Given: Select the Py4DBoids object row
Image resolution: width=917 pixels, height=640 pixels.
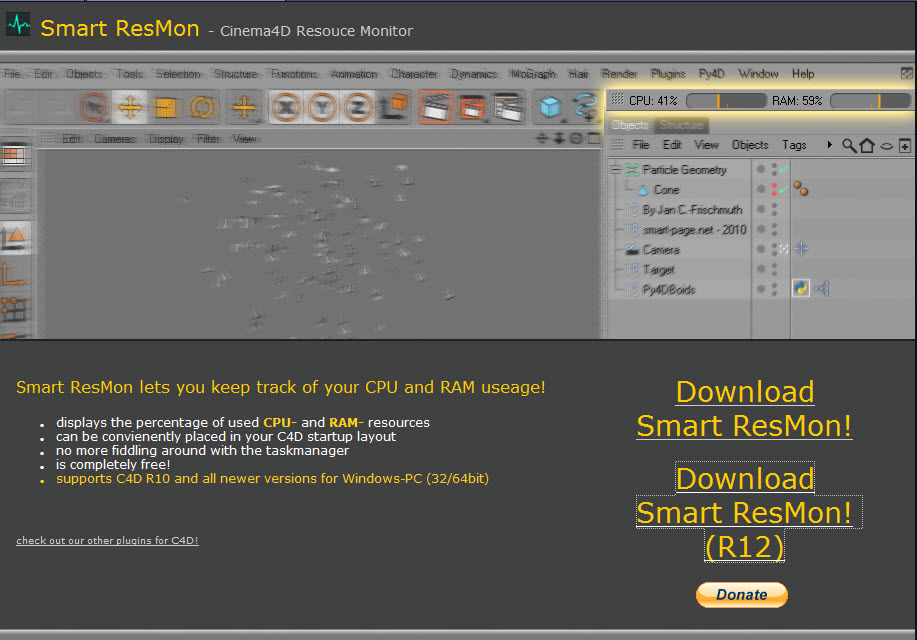Looking at the screenshot, I should click(x=668, y=289).
